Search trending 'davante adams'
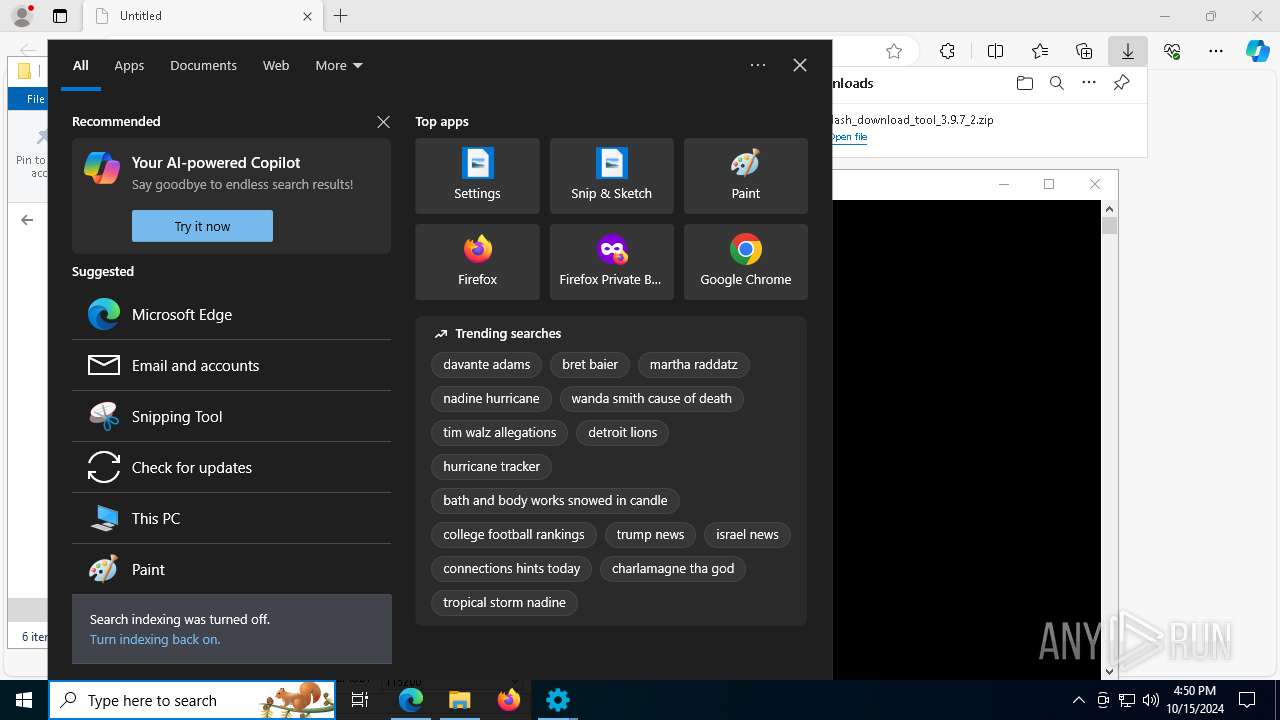This screenshot has width=1280, height=720. (487, 365)
